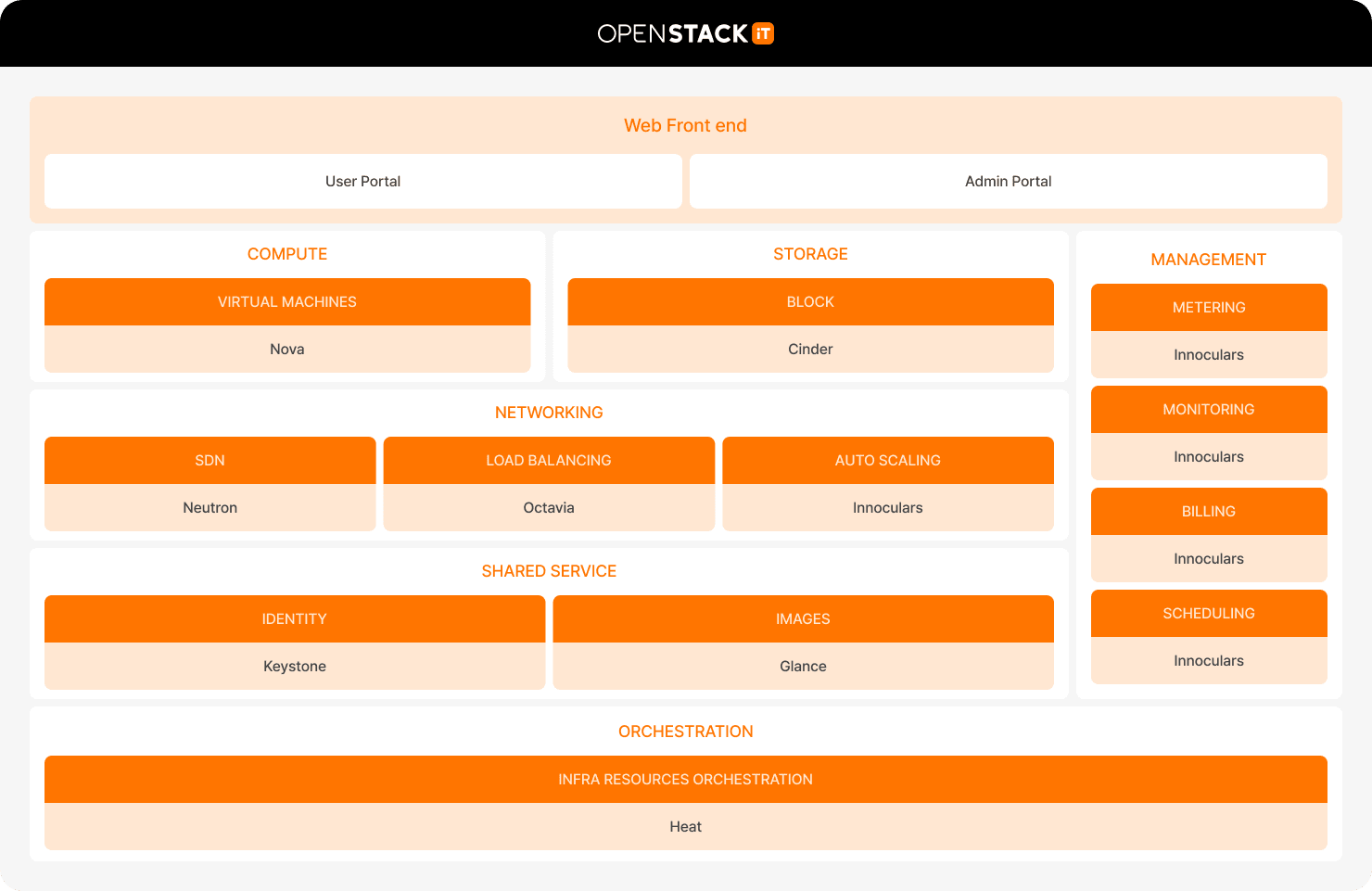This screenshot has width=1372, height=891.
Task: Select the Infra Resources Orchestration bar
Action: click(x=685, y=780)
